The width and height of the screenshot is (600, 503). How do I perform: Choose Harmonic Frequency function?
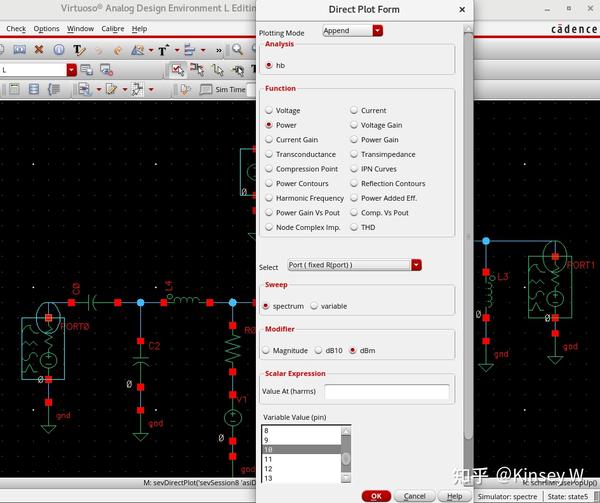[x=269, y=198]
